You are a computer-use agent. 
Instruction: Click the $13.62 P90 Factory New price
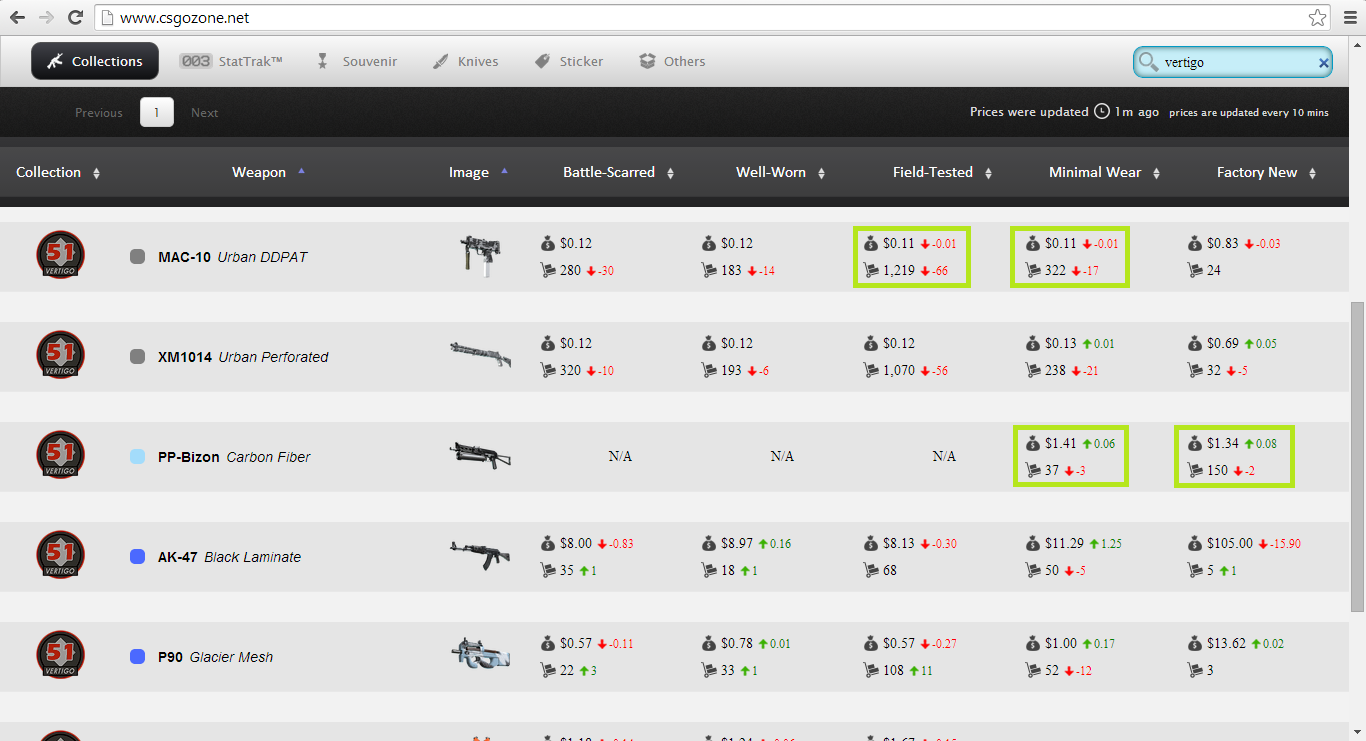[x=1226, y=643]
